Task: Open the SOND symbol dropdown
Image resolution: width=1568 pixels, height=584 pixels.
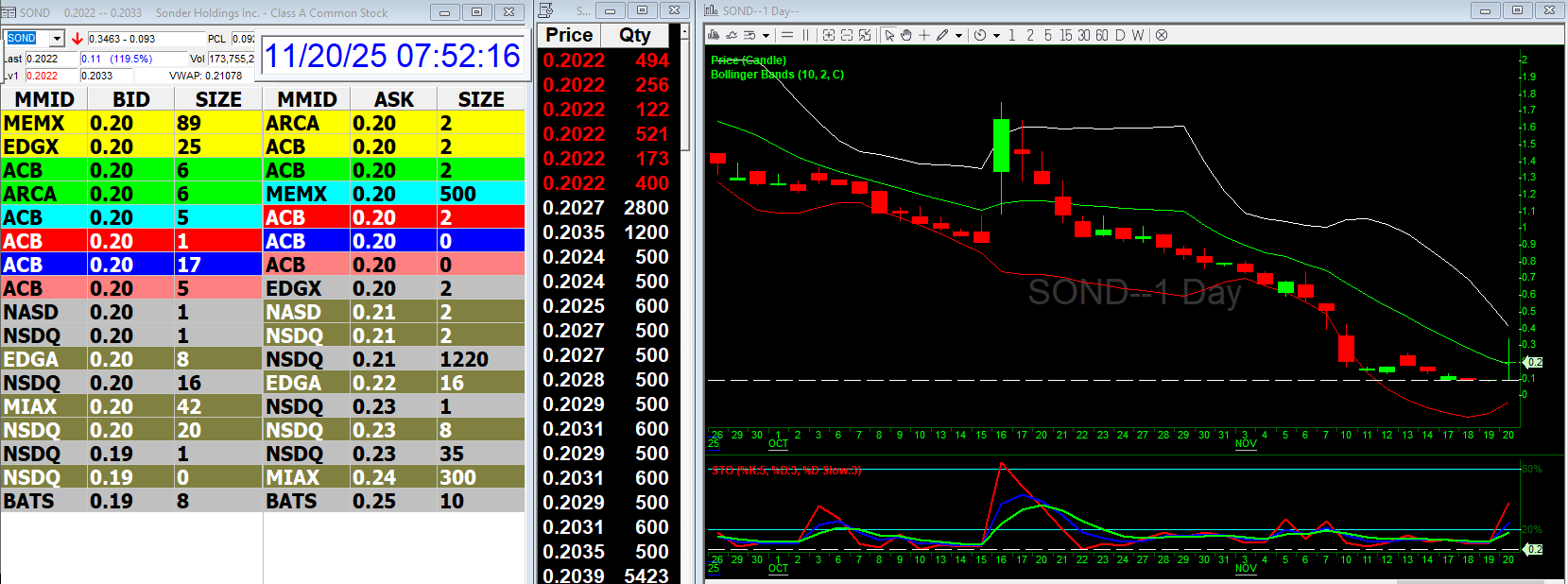Action: 57,39
